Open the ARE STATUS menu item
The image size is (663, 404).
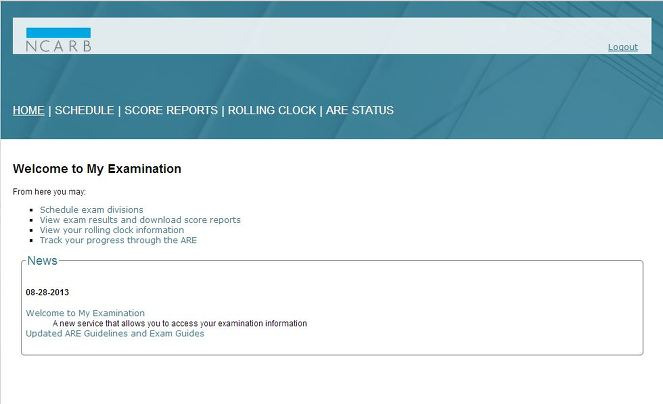(x=359, y=110)
